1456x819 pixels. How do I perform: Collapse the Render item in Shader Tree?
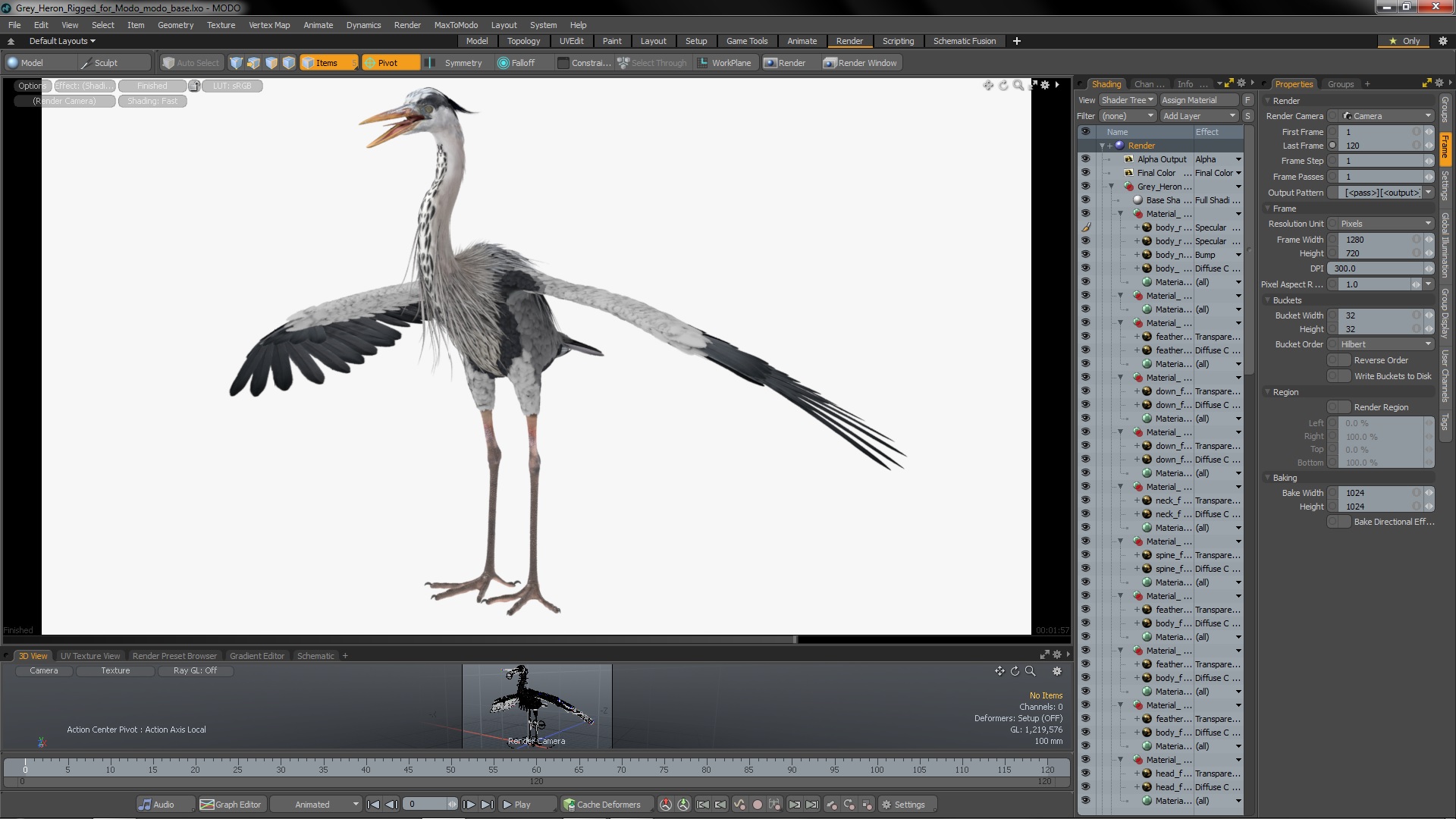1102,146
